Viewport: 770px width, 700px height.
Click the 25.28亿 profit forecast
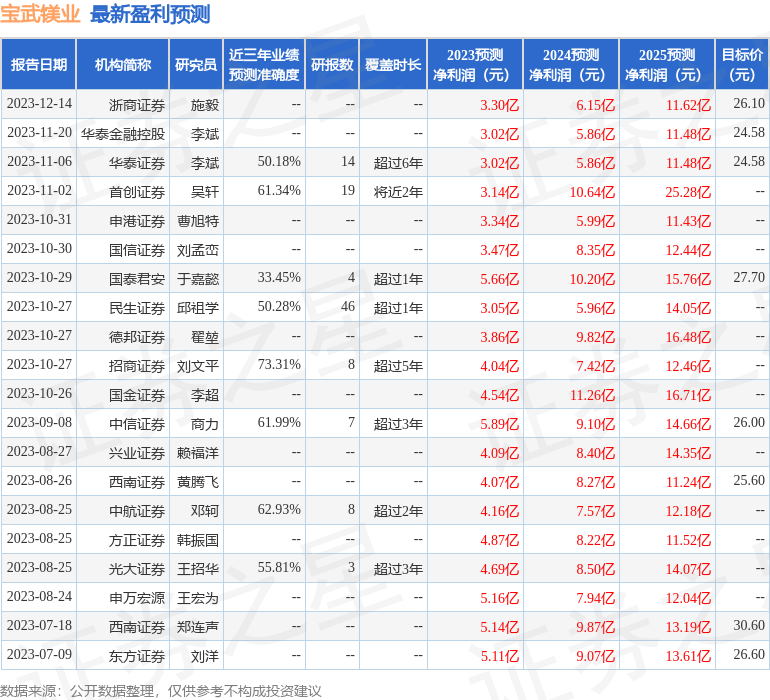pos(688,192)
